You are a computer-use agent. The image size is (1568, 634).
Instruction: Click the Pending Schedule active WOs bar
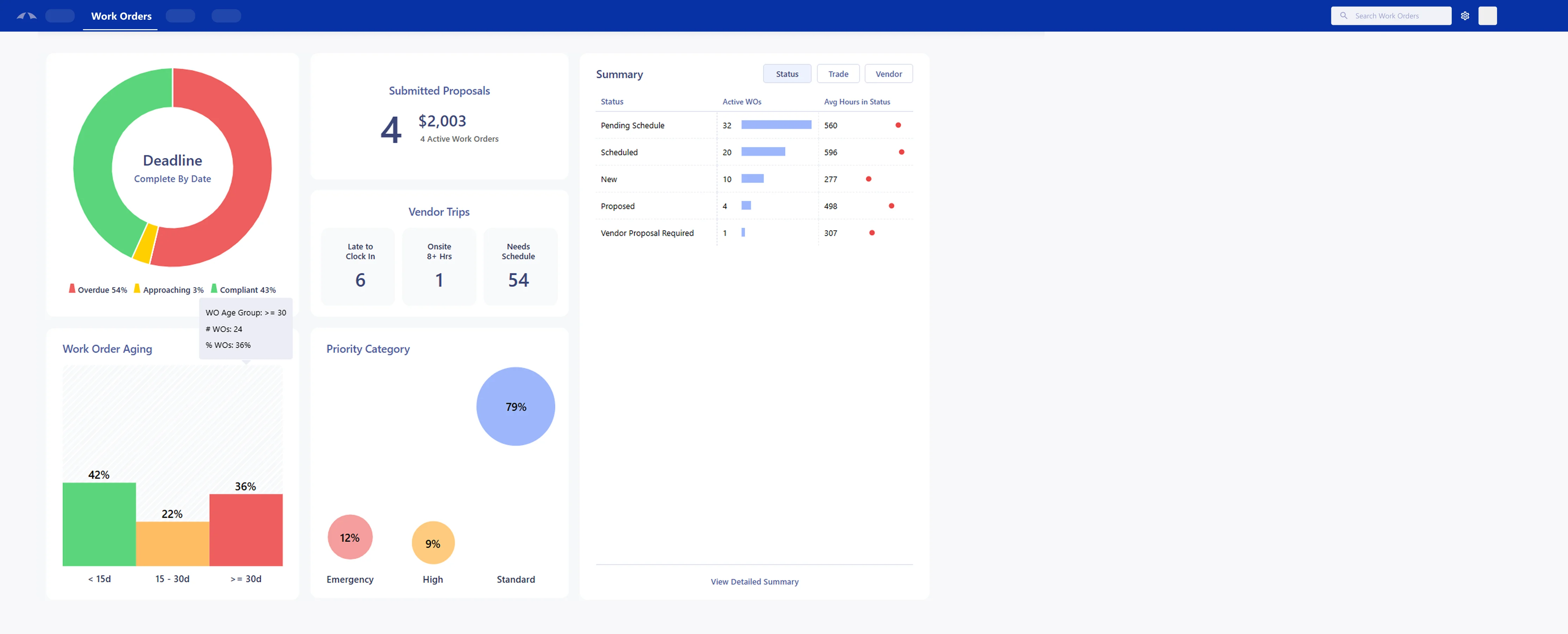click(x=776, y=125)
